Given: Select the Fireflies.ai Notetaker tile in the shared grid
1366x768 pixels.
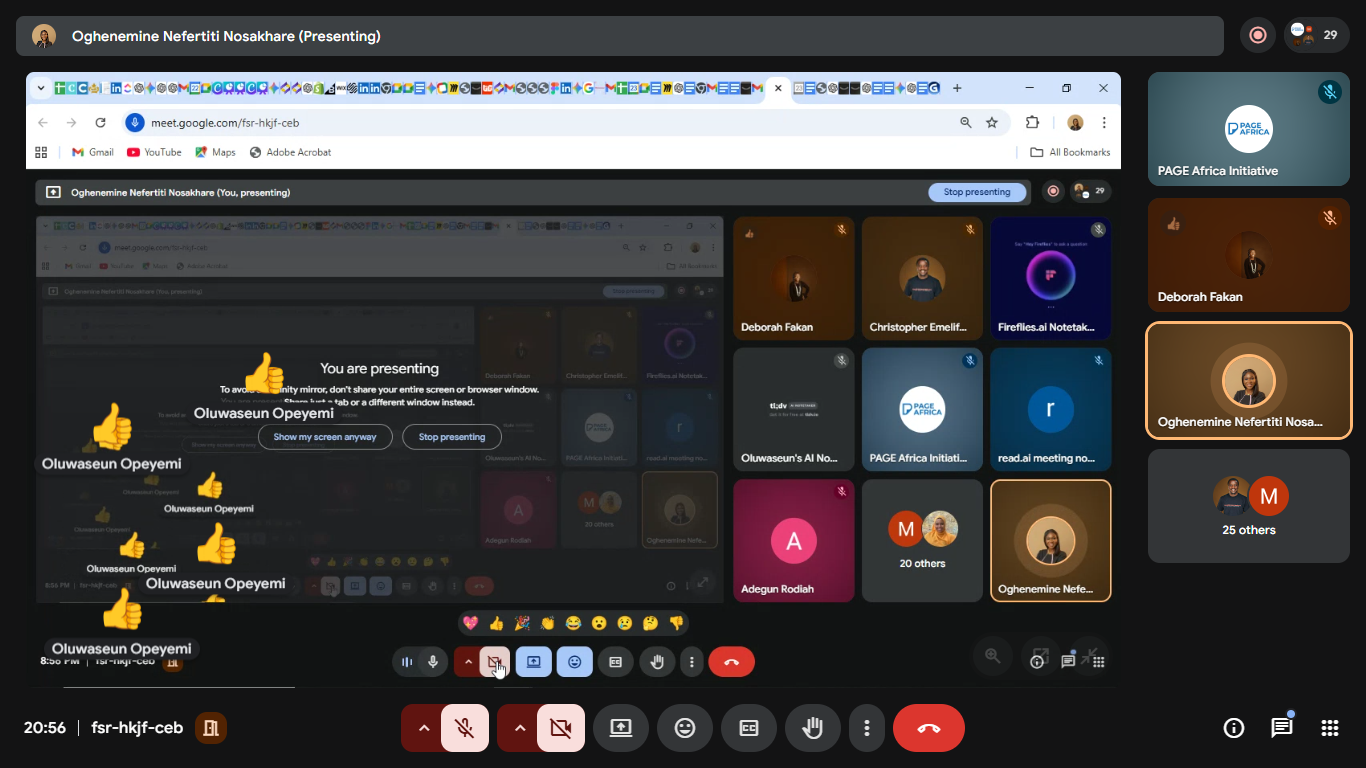Looking at the screenshot, I should [x=1050, y=278].
